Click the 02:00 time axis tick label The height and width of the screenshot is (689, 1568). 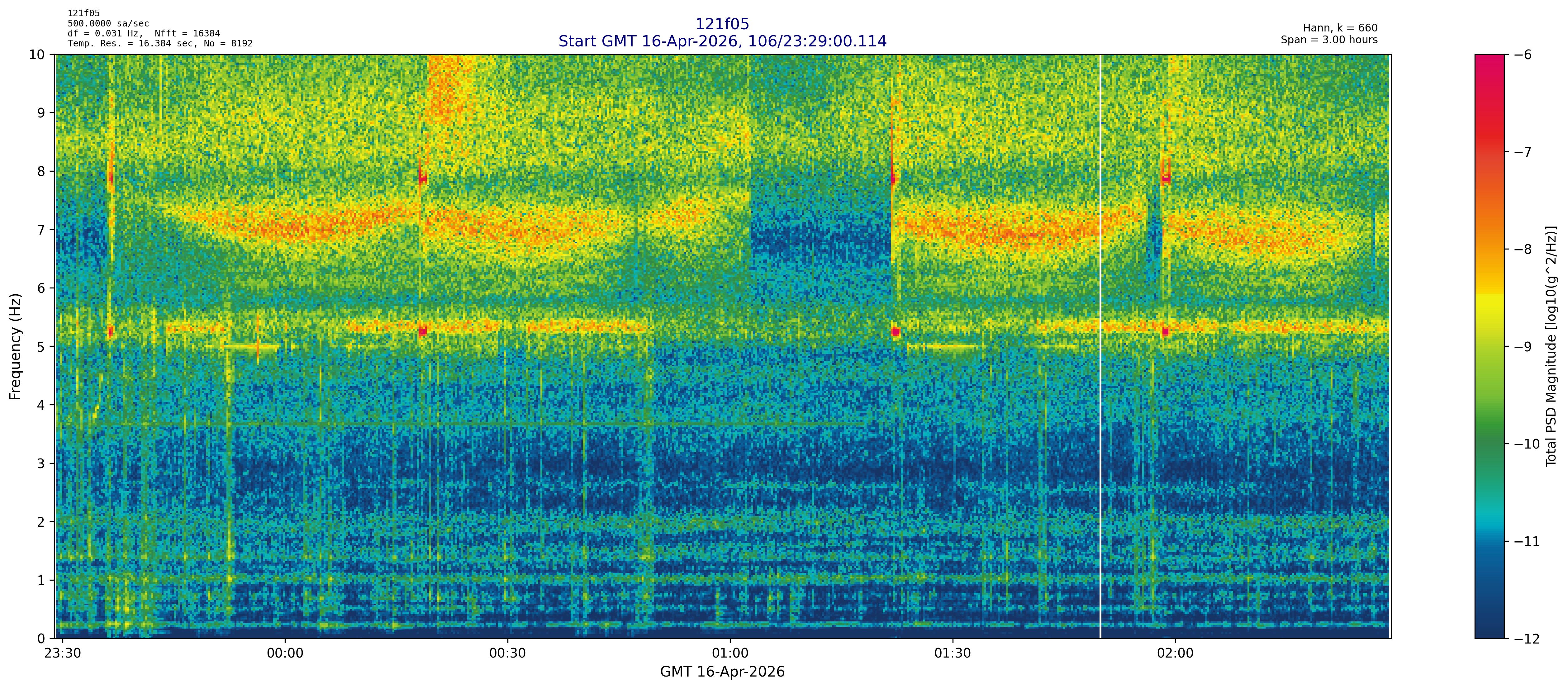coord(1175,654)
